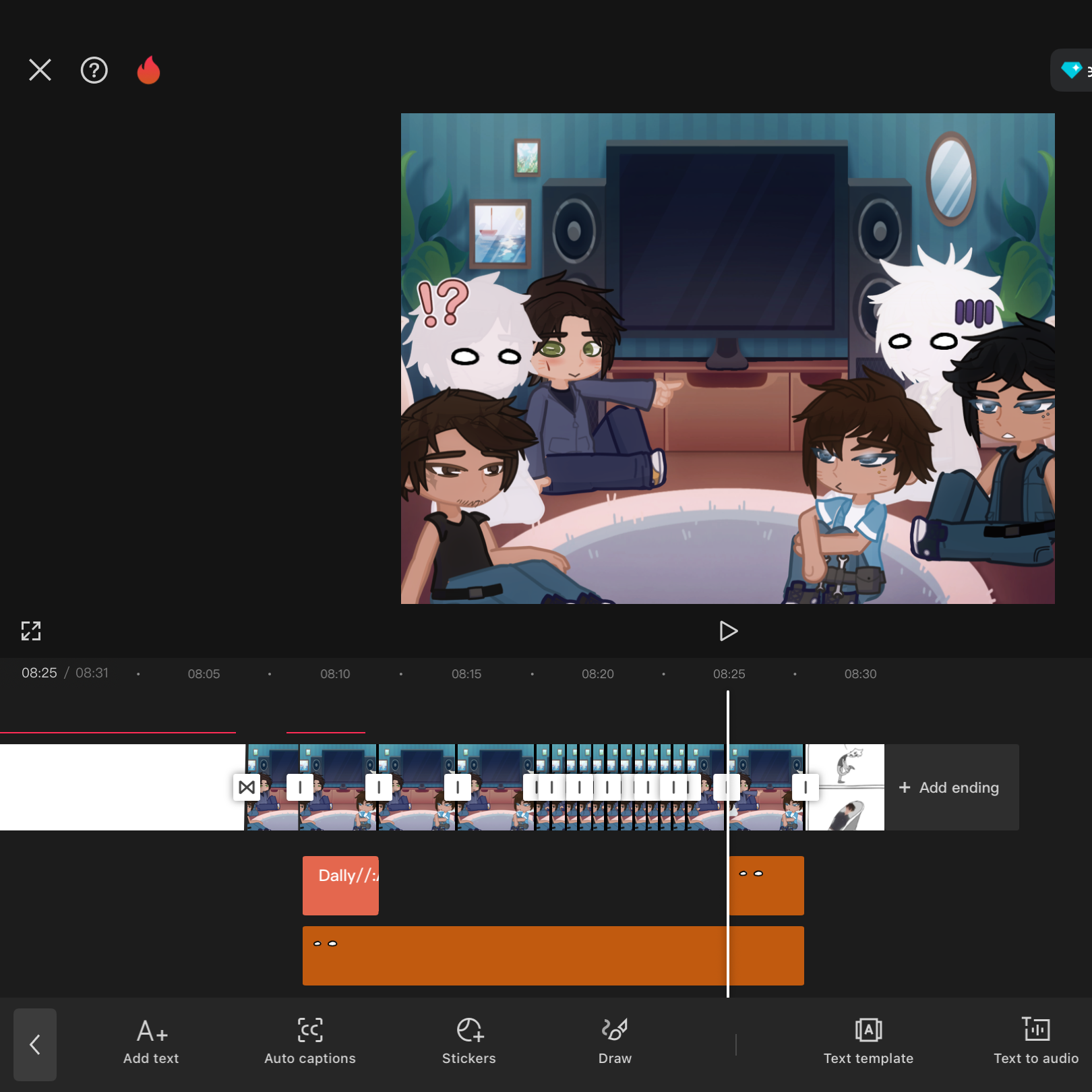The width and height of the screenshot is (1092, 1092).
Task: Open the Add text tool
Action: click(151, 1041)
